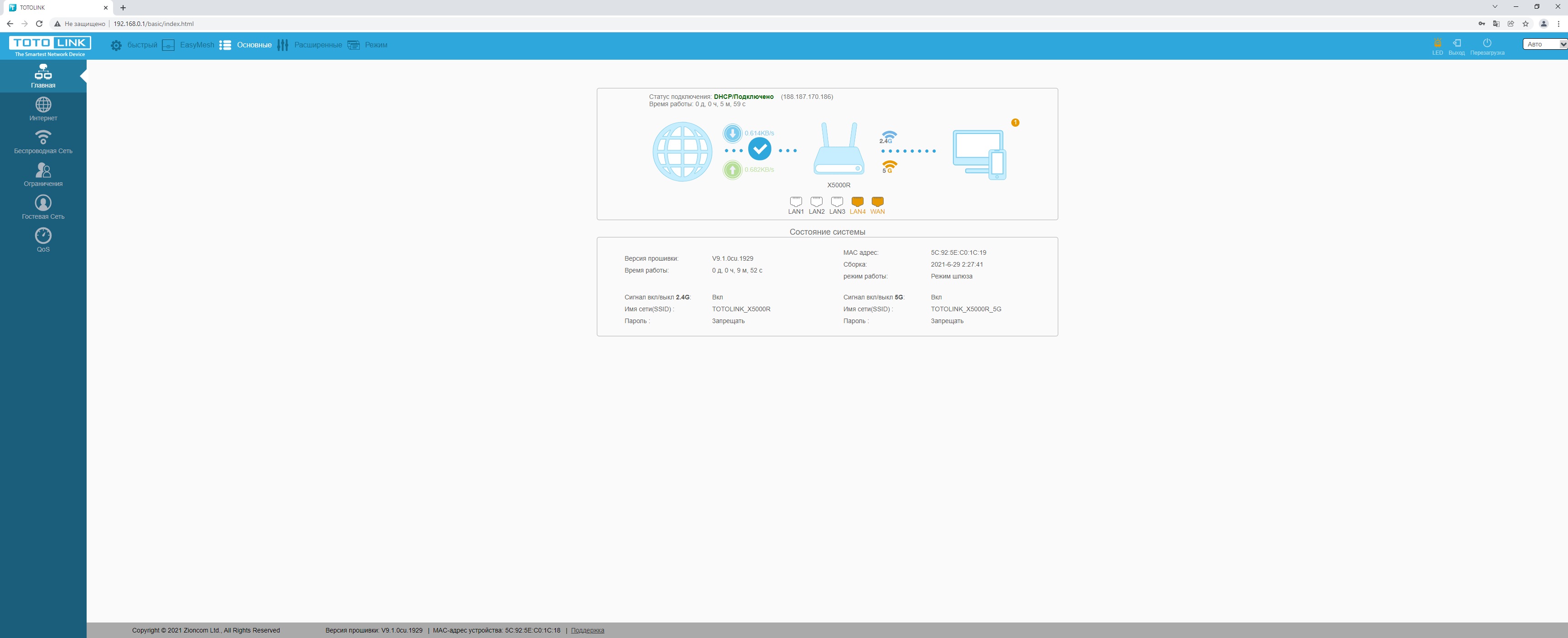The width and height of the screenshot is (1568, 638).
Task: Expand the Авто language dropdown
Action: coord(1544,44)
